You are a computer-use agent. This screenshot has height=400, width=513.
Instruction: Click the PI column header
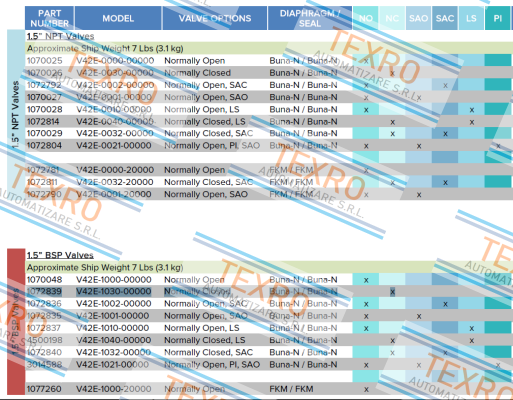tap(498, 18)
